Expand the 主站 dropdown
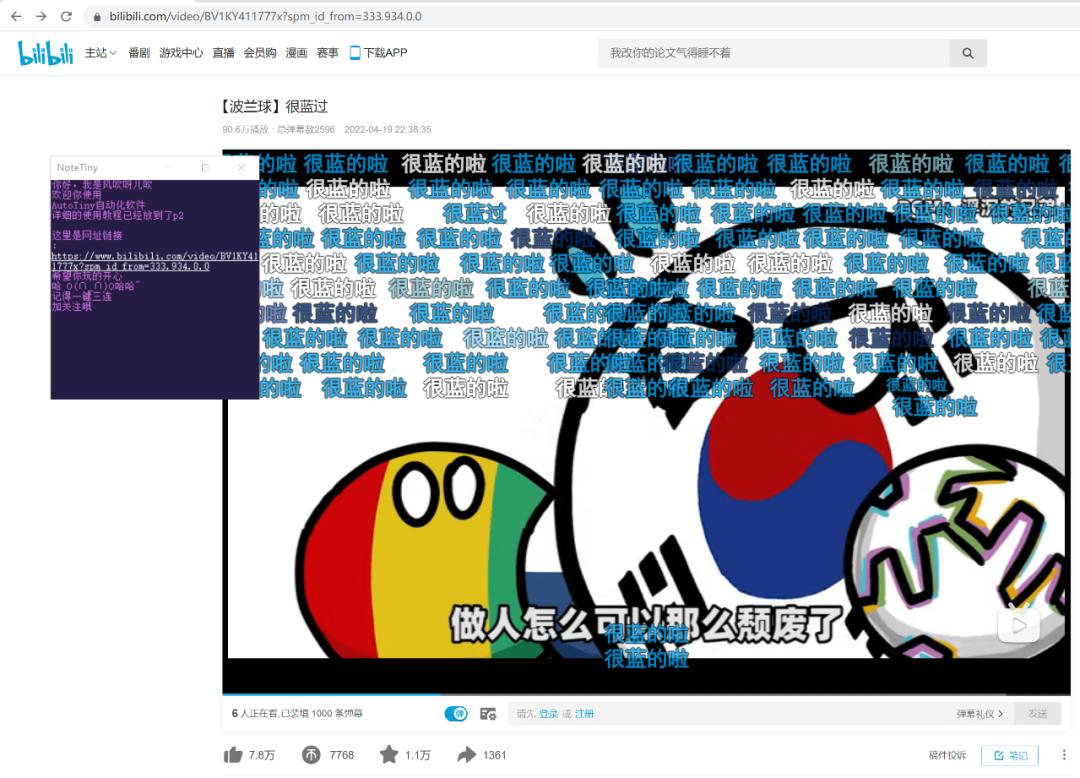The image size is (1080, 778). [x=101, y=52]
